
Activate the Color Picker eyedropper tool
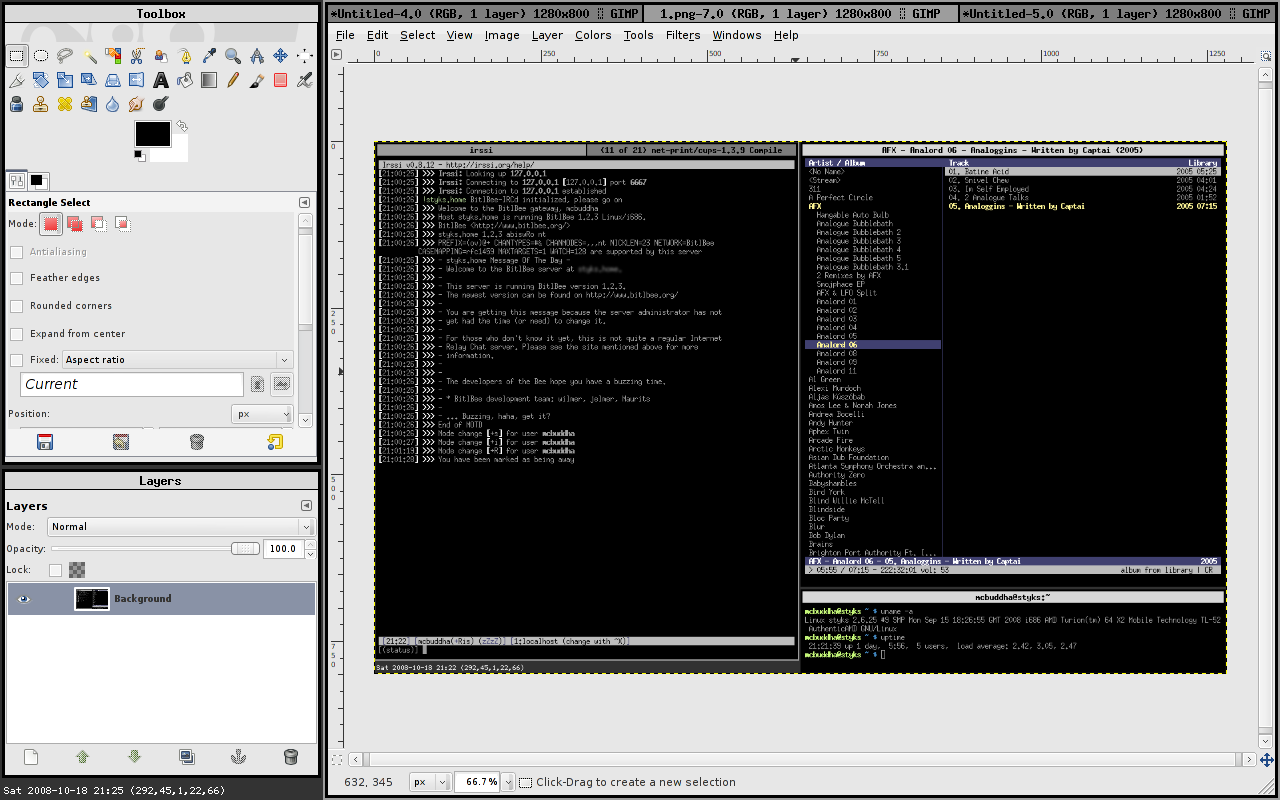tap(209, 56)
